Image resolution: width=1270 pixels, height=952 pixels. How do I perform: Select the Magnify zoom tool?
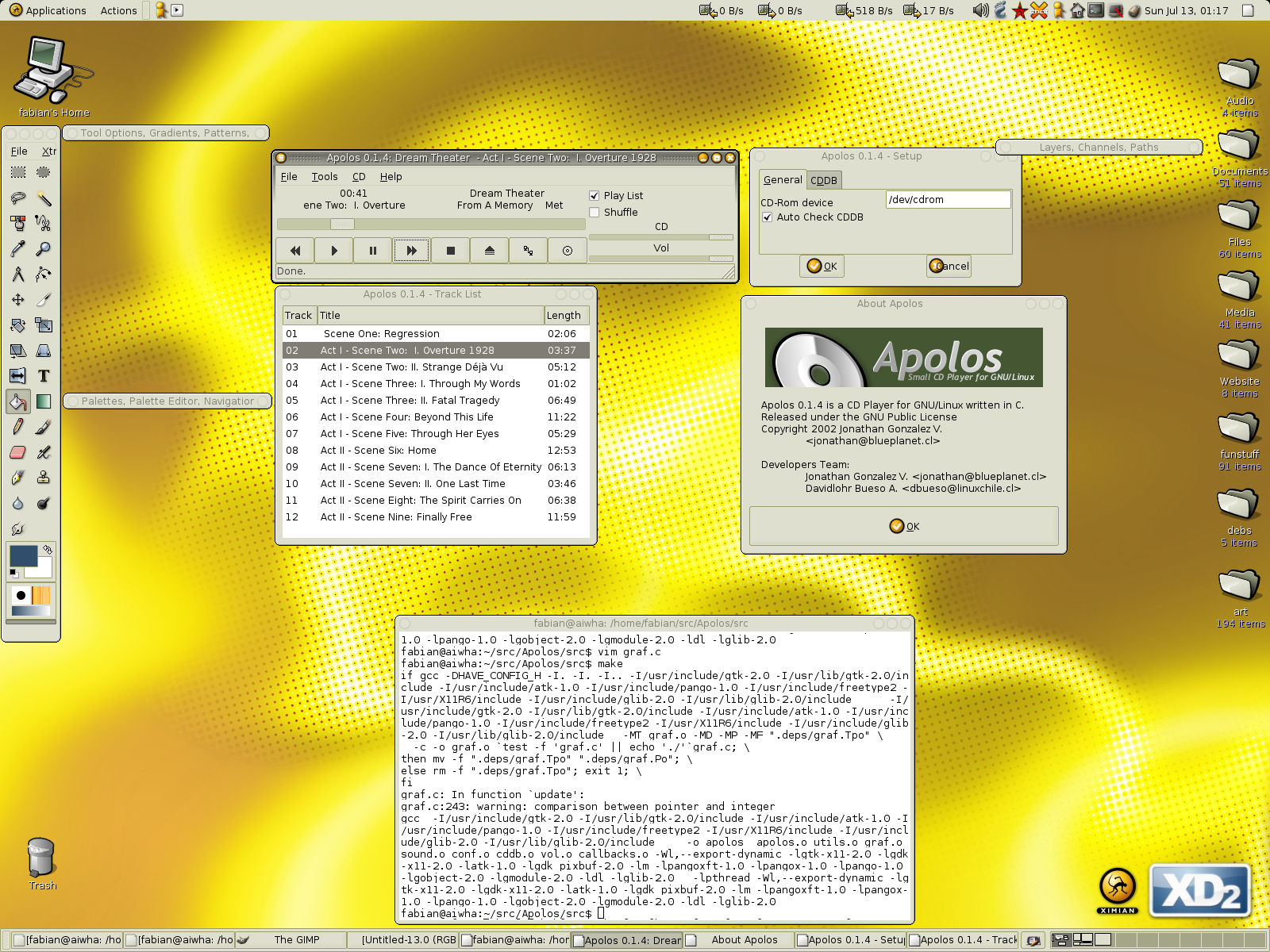point(44,249)
